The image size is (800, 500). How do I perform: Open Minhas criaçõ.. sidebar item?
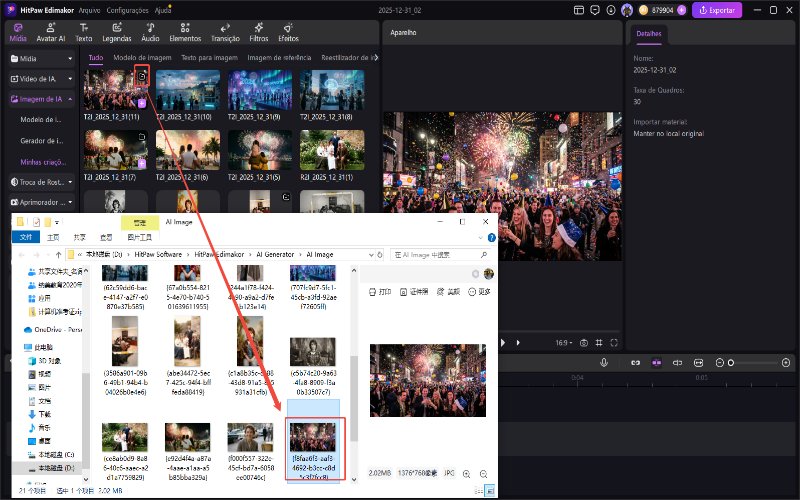[x=43, y=162]
